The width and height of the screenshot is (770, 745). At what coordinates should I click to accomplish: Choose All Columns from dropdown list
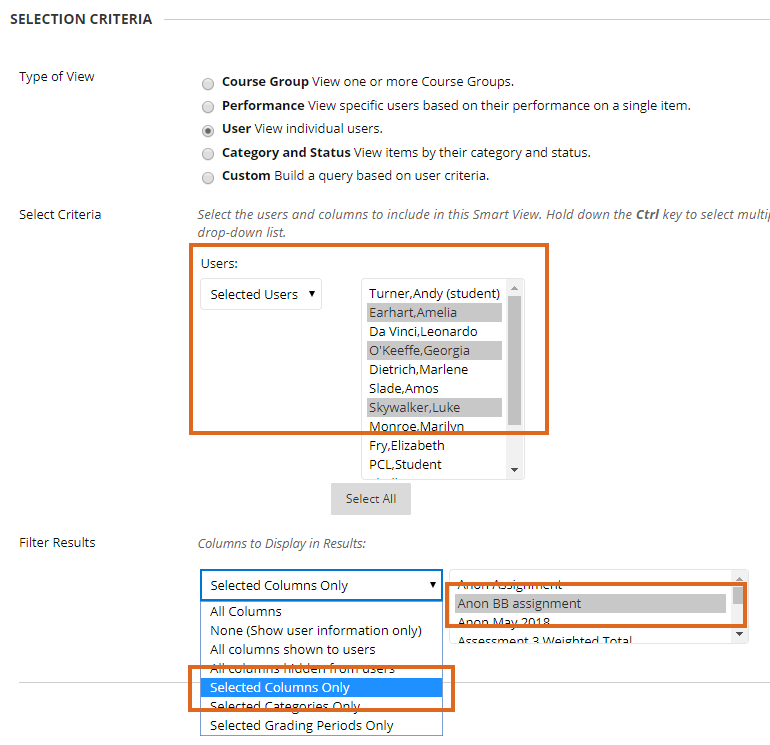pyautogui.click(x=246, y=611)
